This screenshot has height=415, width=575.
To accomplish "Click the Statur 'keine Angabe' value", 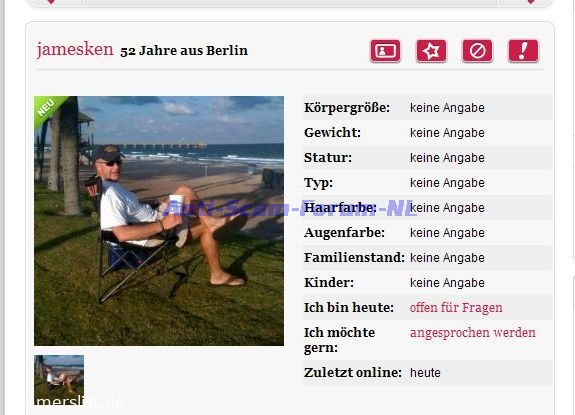I will pyautogui.click(x=447, y=158).
